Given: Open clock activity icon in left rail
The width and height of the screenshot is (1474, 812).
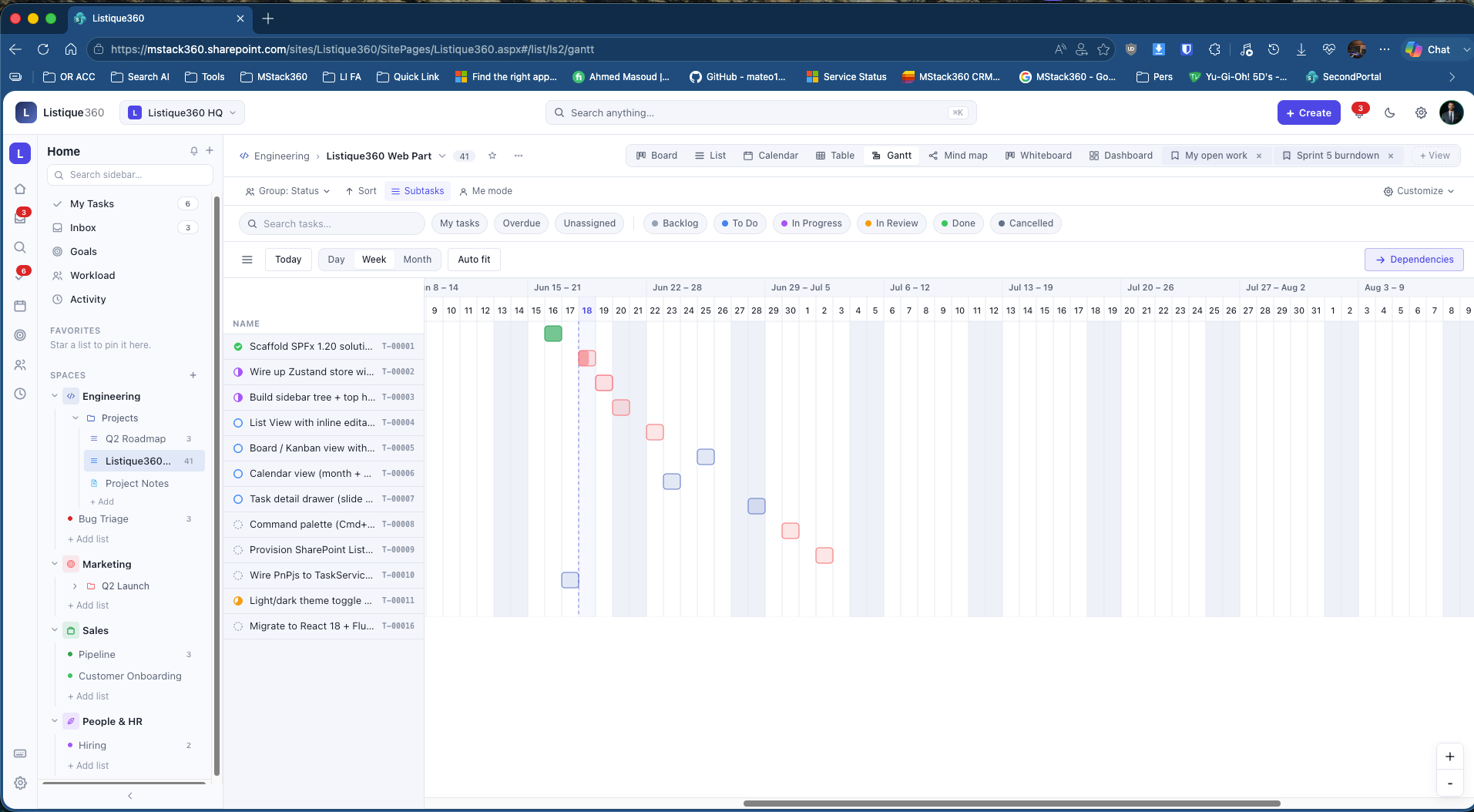Looking at the screenshot, I should [x=20, y=394].
